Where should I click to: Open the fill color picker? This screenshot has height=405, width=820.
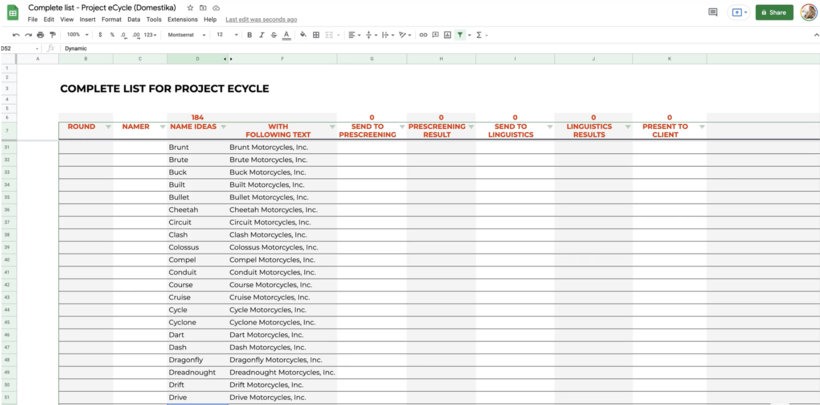[303, 35]
